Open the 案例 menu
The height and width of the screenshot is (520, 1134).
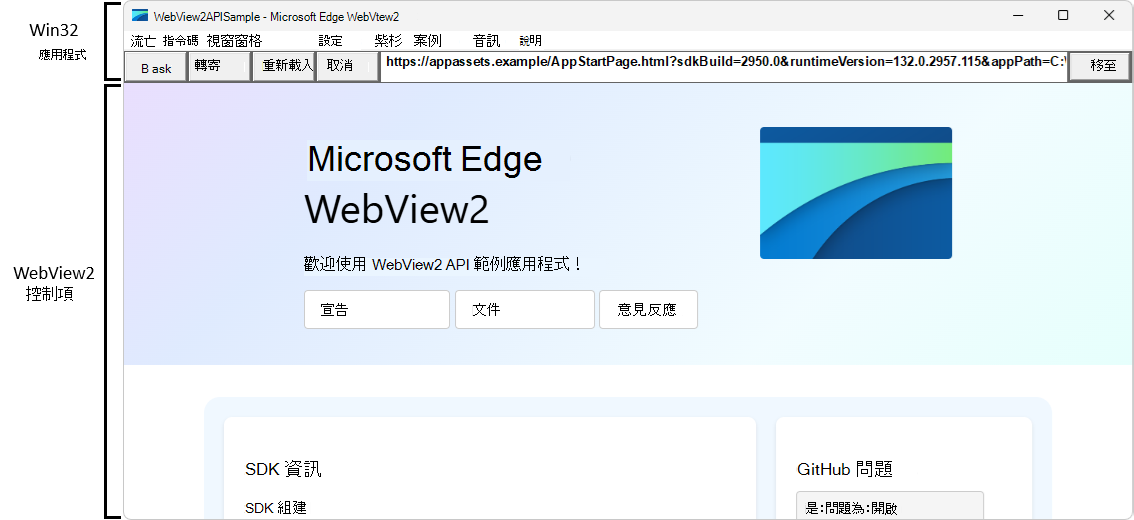pyautogui.click(x=427, y=41)
